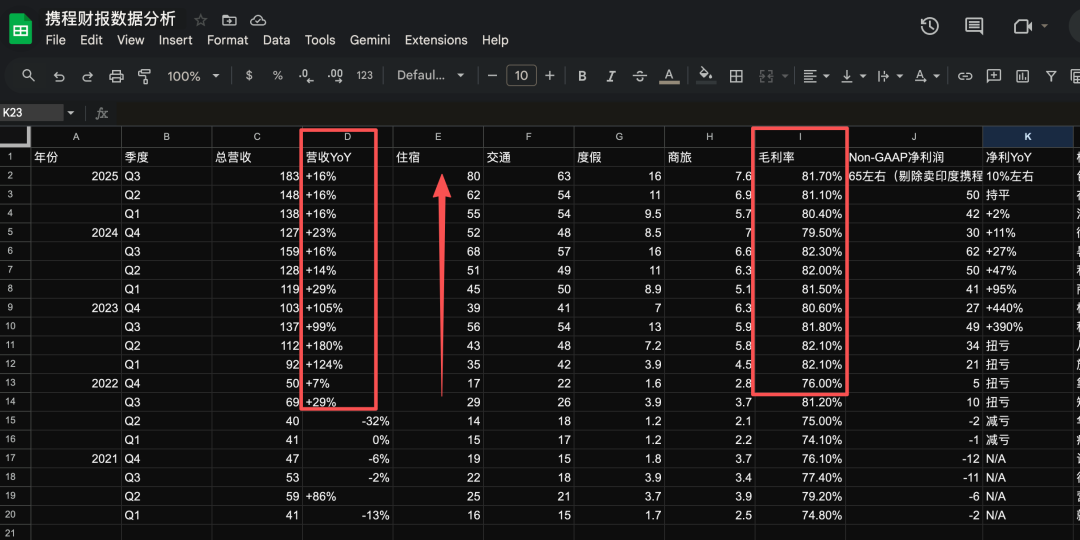Print the spreadsheet using the printer icon
1080x540 pixels.
click(x=116, y=76)
